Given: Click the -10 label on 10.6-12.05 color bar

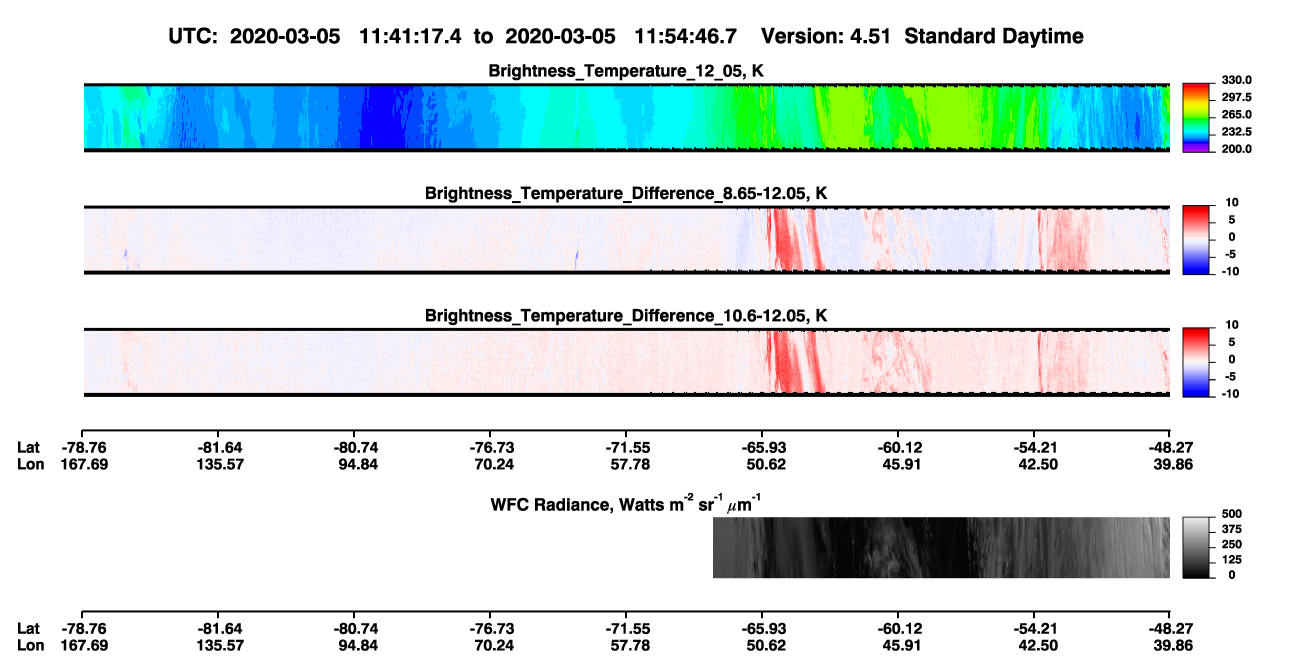Looking at the screenshot, I should [x=1231, y=394].
